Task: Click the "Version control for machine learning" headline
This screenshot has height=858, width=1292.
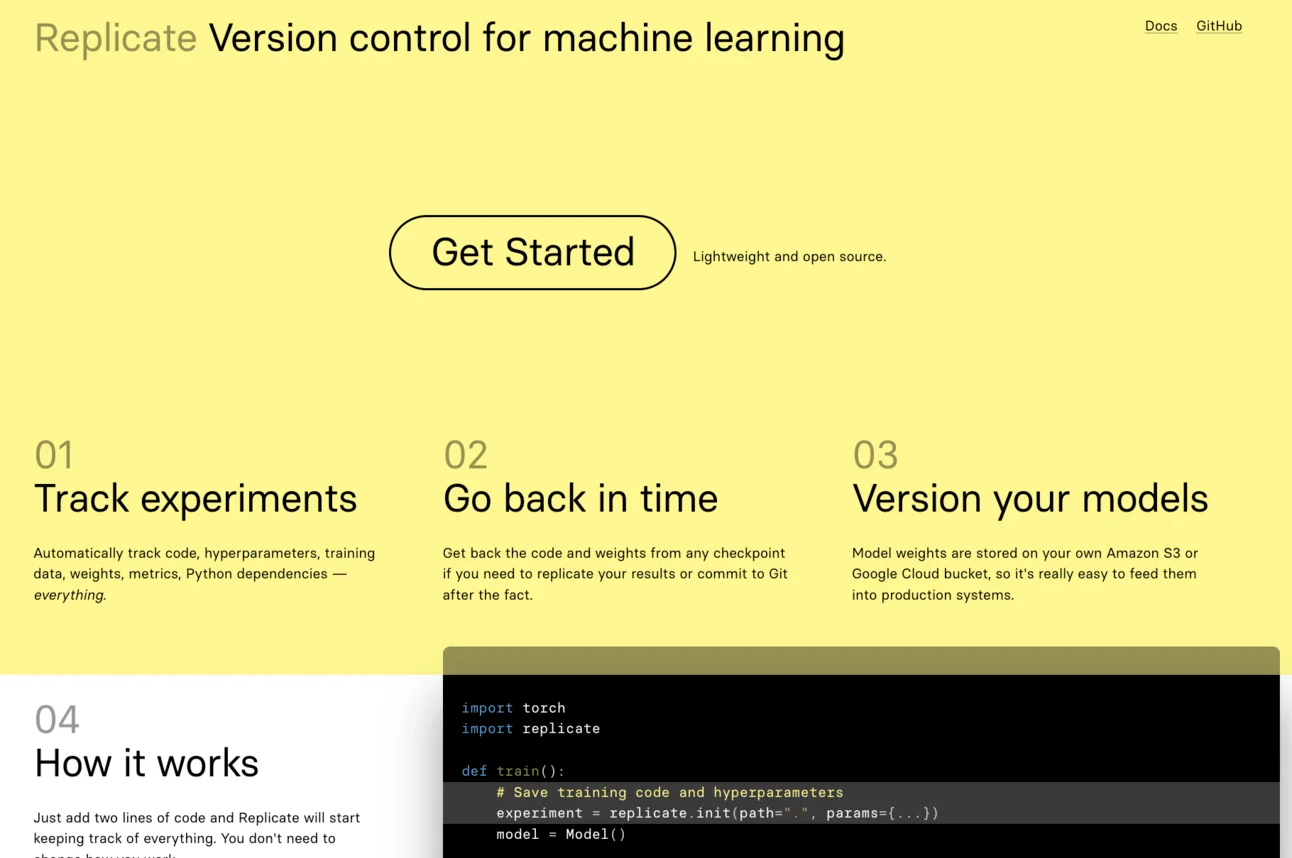Action: 526,38
